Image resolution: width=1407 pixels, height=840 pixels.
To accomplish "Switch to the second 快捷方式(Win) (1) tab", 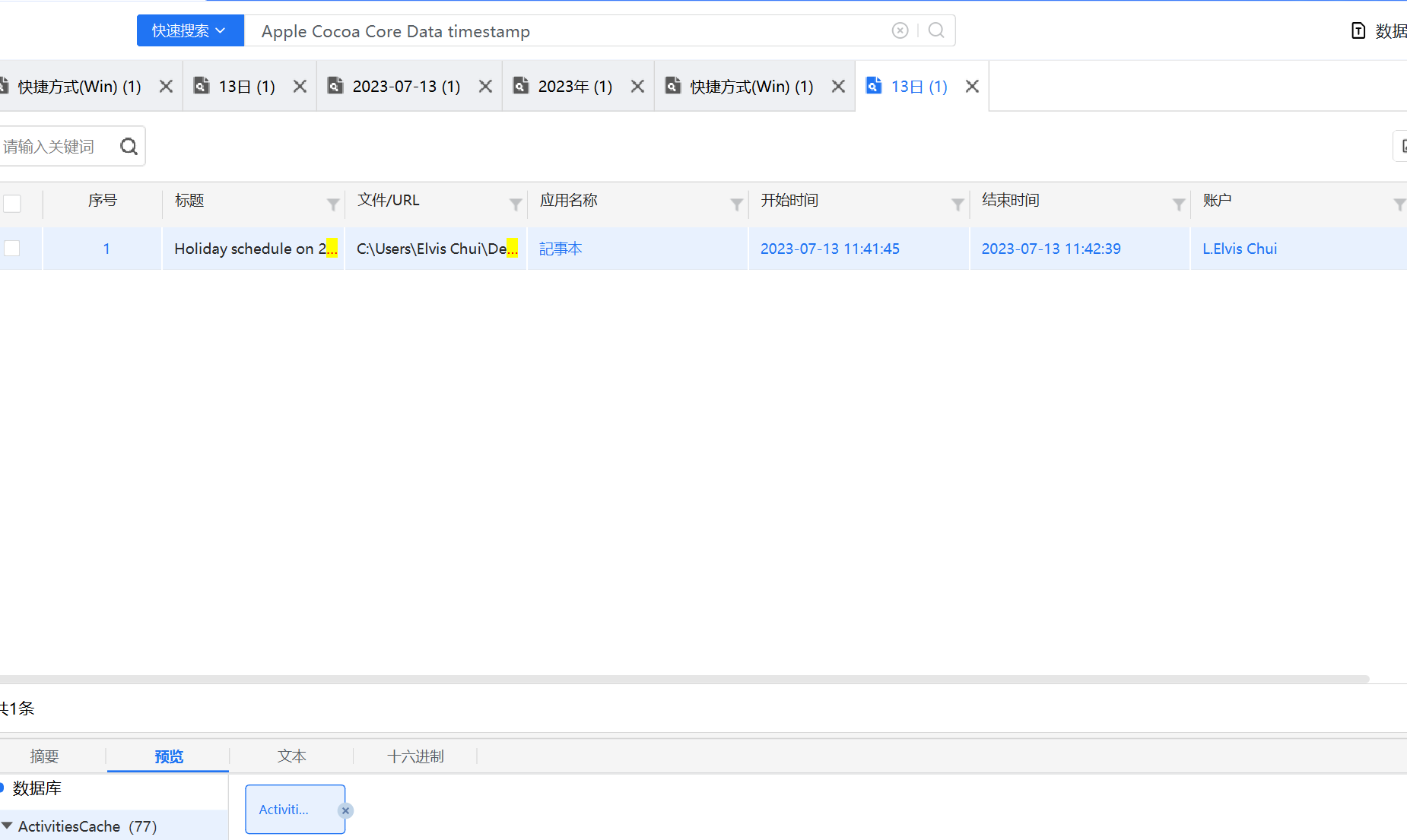I will (751, 87).
